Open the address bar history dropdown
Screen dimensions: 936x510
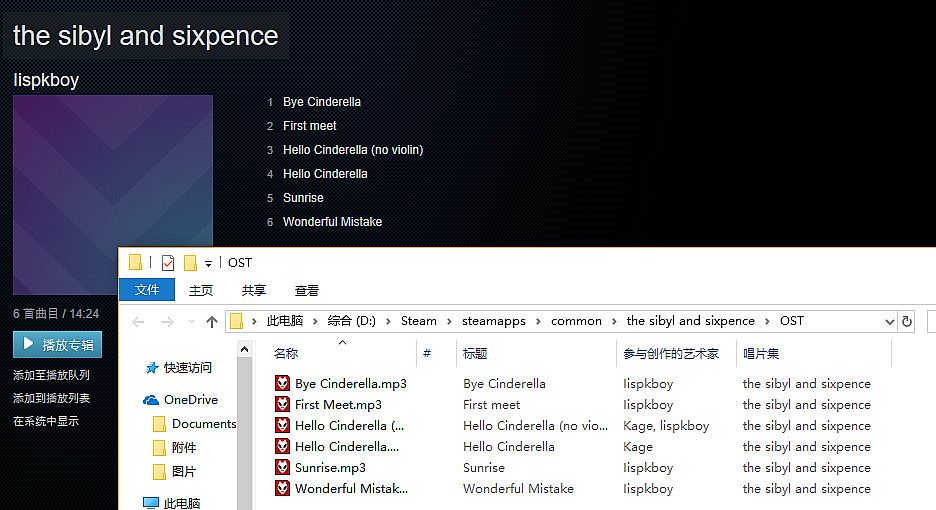(889, 321)
